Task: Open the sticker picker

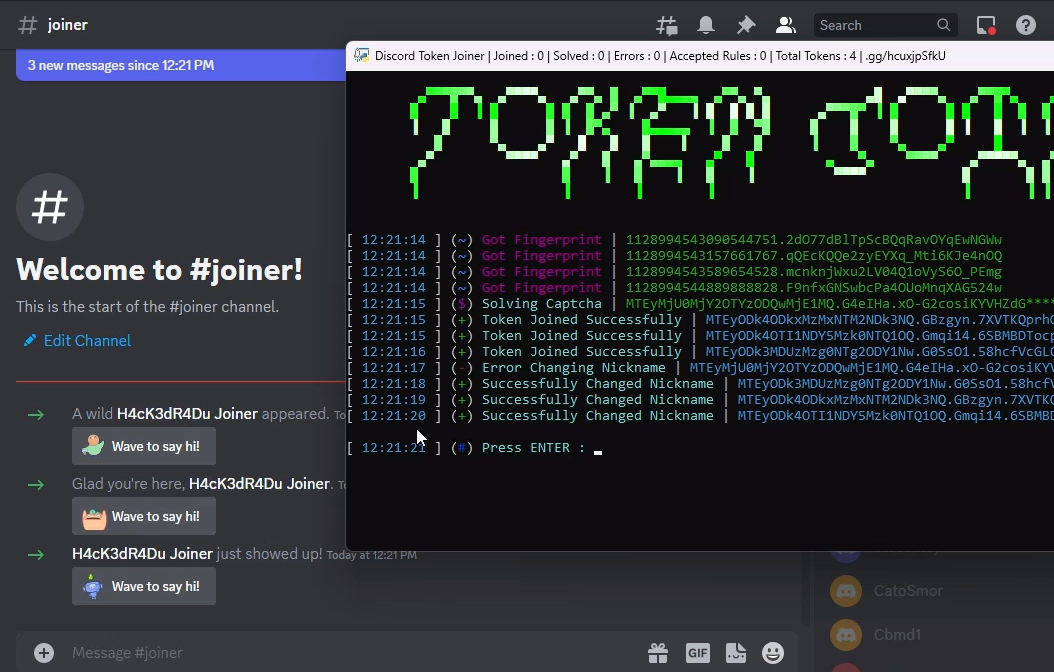Action: click(735, 652)
